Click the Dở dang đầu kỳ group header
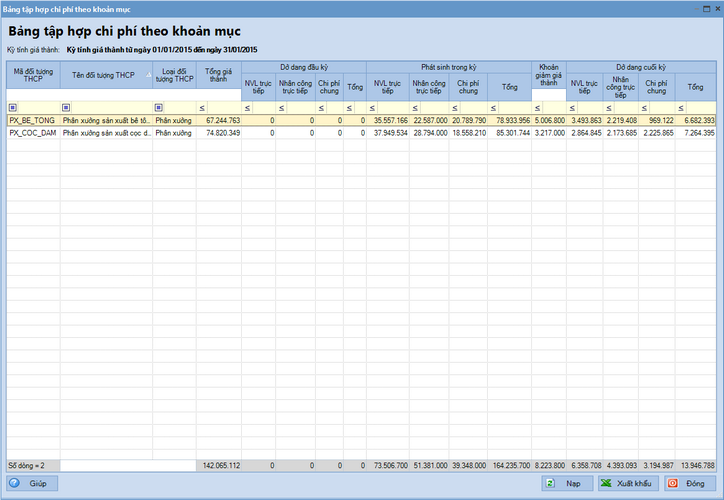The width and height of the screenshot is (724, 500). 304,67
